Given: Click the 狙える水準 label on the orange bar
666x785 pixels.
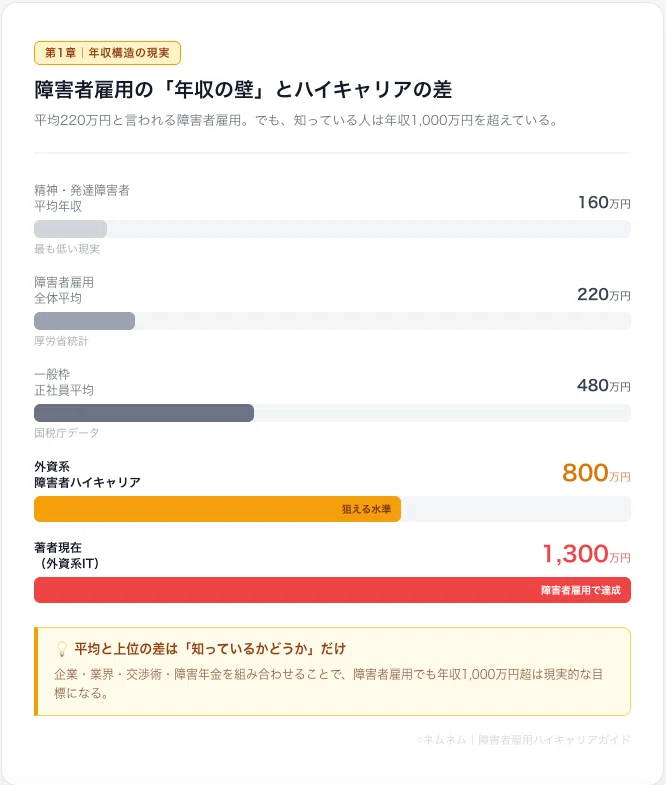Looking at the screenshot, I should coord(366,509).
